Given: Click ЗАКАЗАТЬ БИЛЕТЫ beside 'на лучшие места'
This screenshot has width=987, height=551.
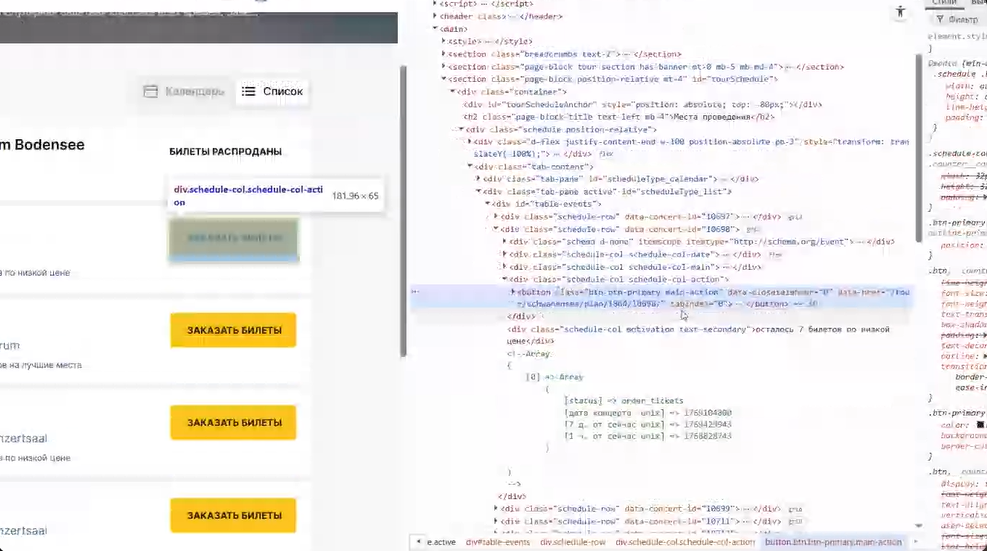Looking at the screenshot, I should (234, 330).
